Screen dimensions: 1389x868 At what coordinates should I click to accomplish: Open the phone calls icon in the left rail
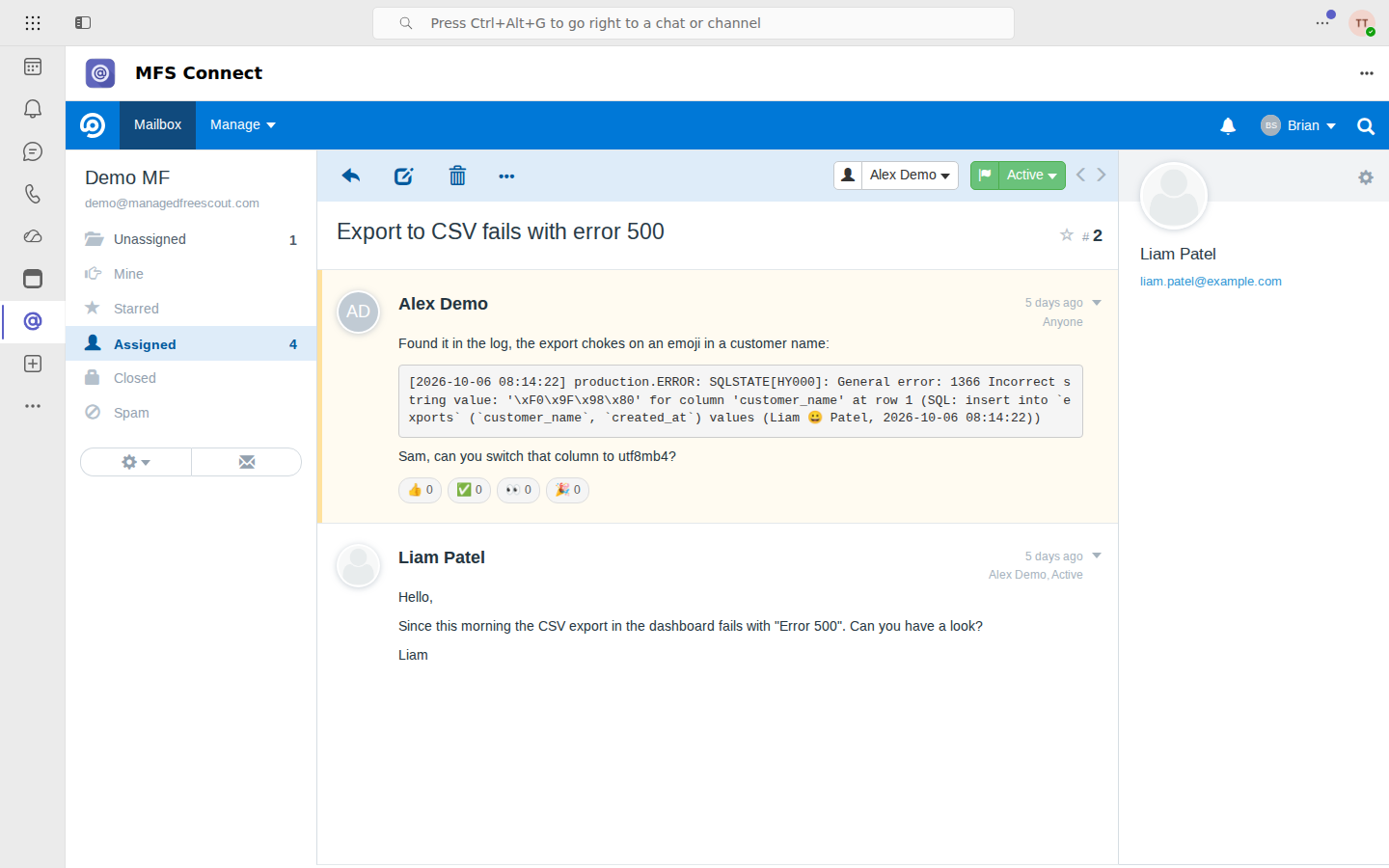pos(33,194)
